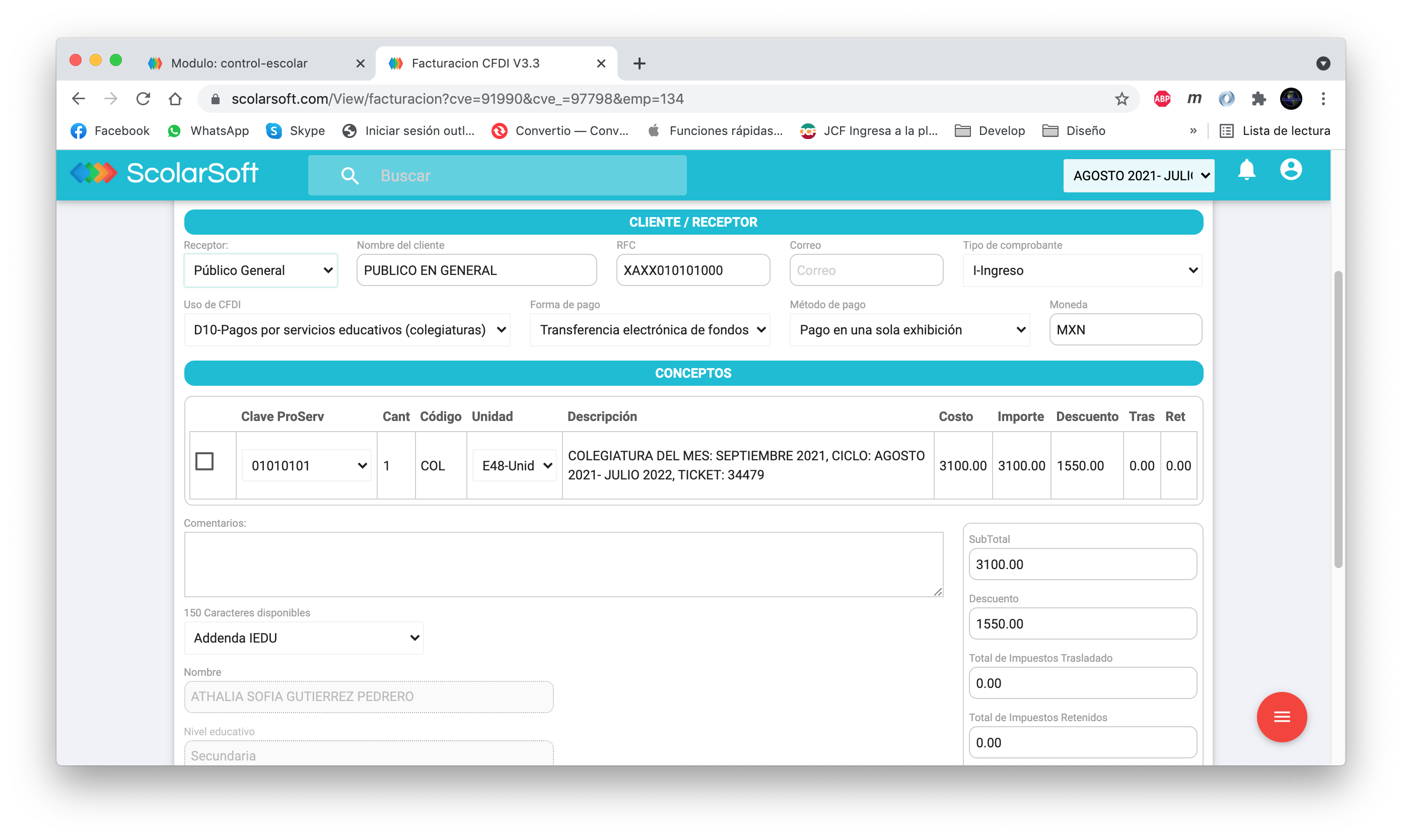Open the Diseño bookmarks folder
The image size is (1402, 840).
coord(1073,131)
